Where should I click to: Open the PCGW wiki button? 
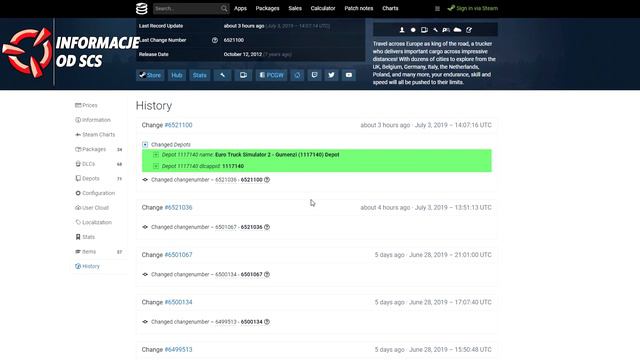coord(271,75)
